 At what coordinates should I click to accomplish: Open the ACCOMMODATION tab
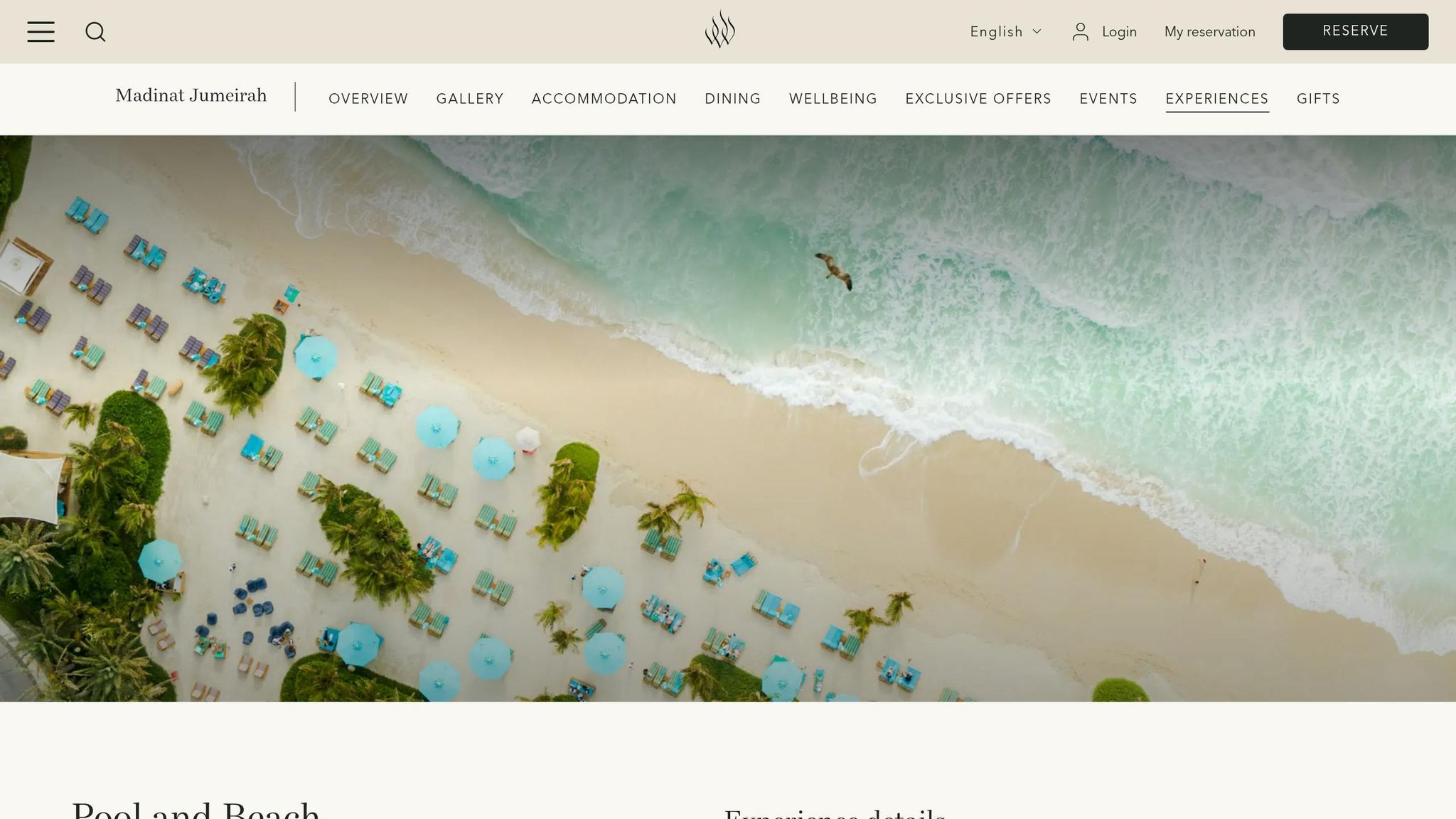tap(604, 99)
